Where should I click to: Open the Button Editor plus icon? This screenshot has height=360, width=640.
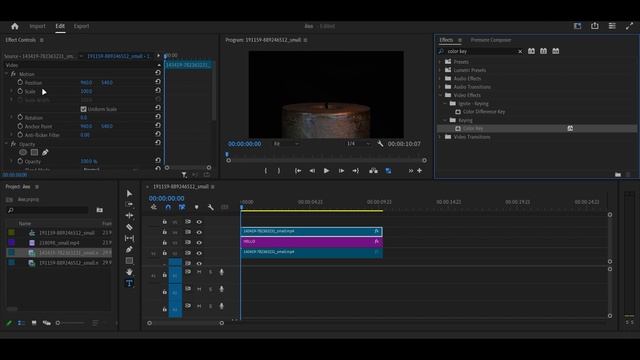pyautogui.click(x=419, y=171)
